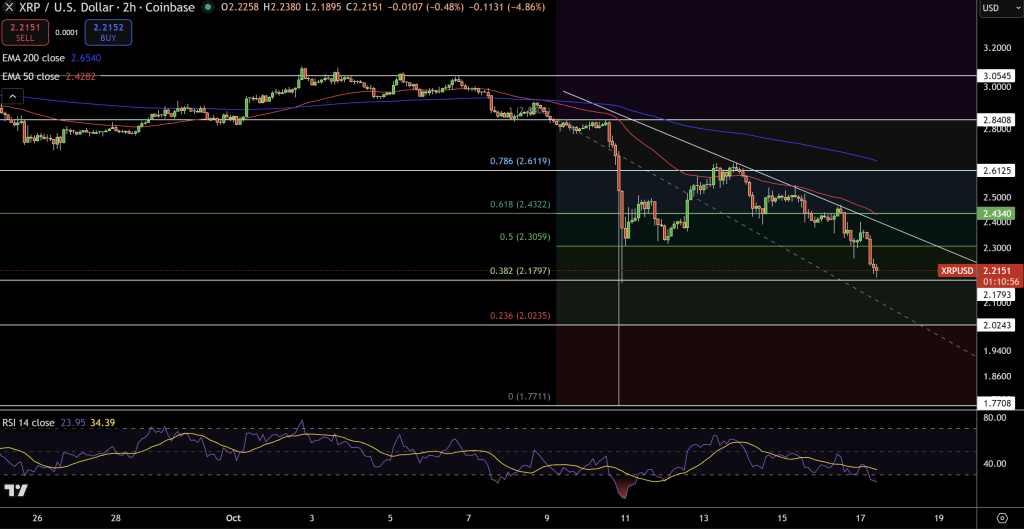Select the EMA 50 close indicator label
The height and width of the screenshot is (529, 1024).
[32, 75]
